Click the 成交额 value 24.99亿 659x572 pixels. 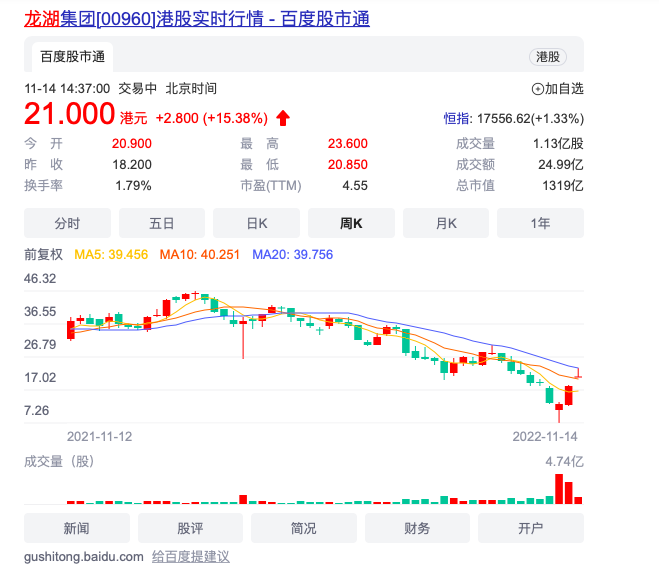tap(561, 164)
